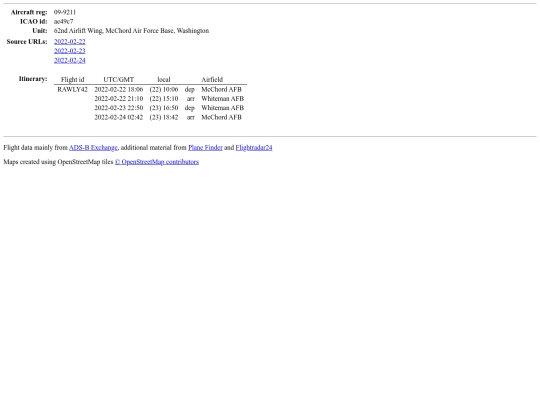Click the RAWLY42 flight id cell
540x405 pixels.
(72, 90)
